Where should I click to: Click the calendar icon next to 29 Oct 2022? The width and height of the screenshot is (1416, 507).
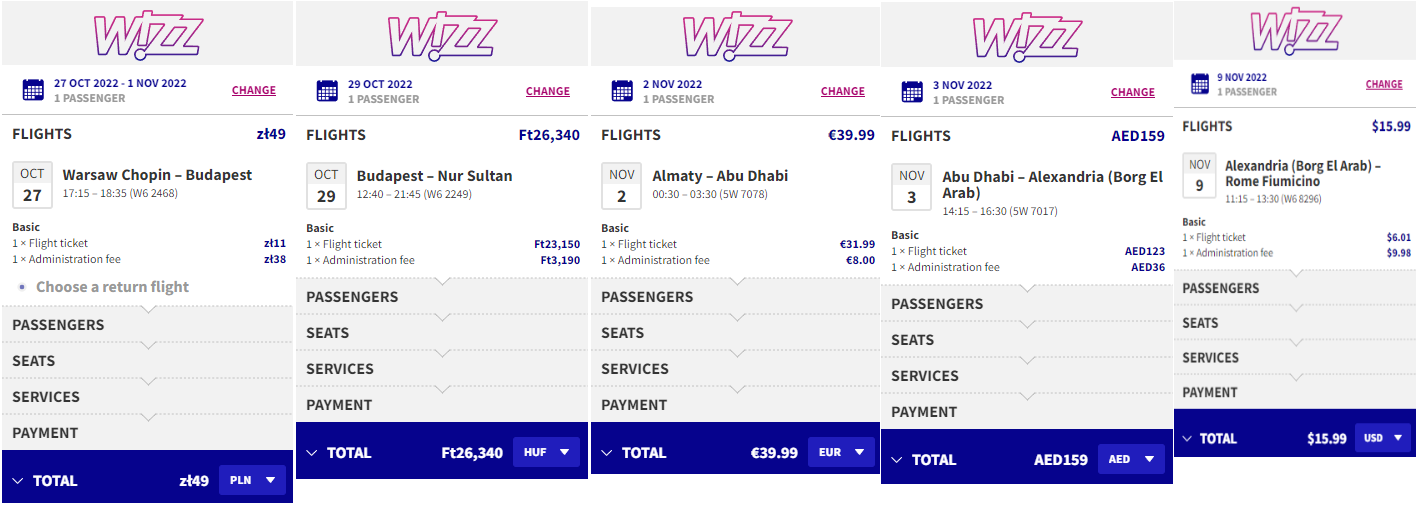coord(327,91)
